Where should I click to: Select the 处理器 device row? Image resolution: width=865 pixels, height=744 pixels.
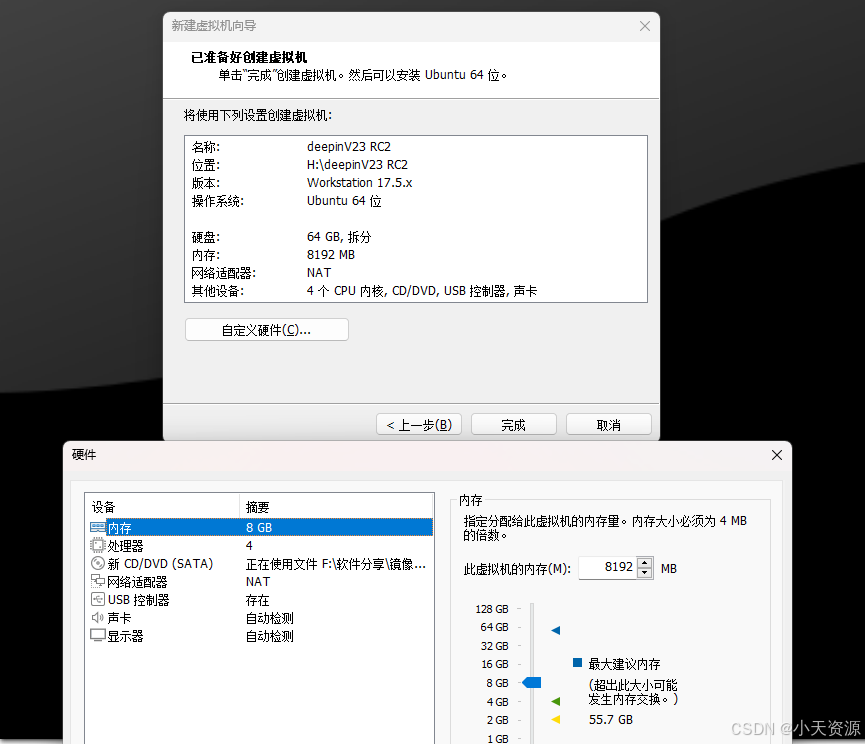pyautogui.click(x=261, y=546)
